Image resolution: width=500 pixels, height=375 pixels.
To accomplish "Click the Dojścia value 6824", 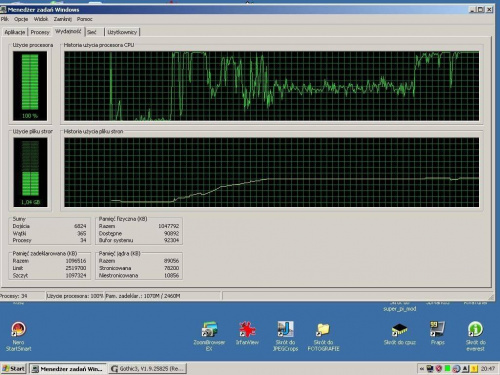I will (x=80, y=226).
